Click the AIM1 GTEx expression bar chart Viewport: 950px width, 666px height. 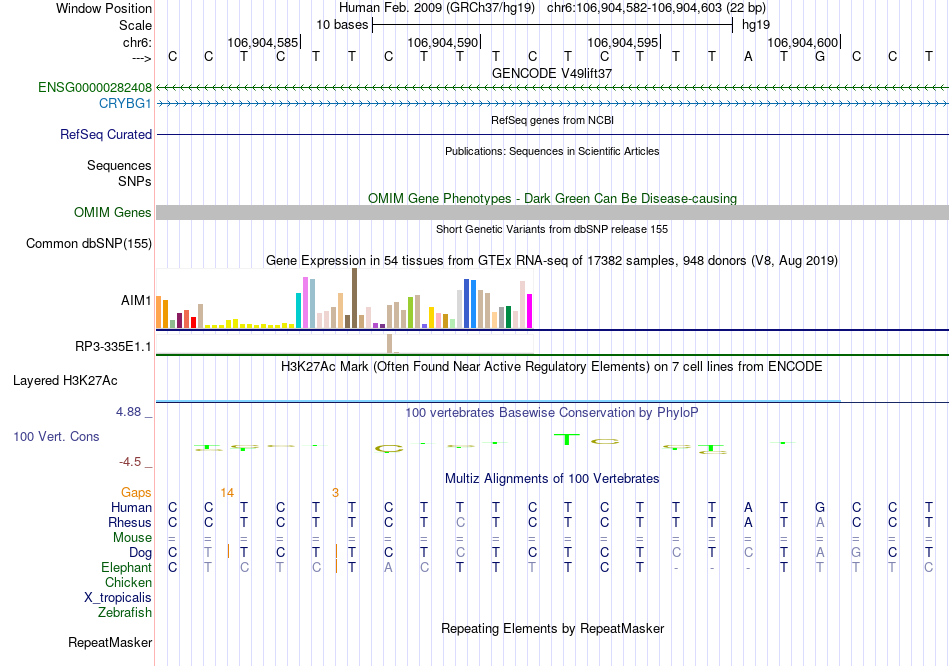344,299
